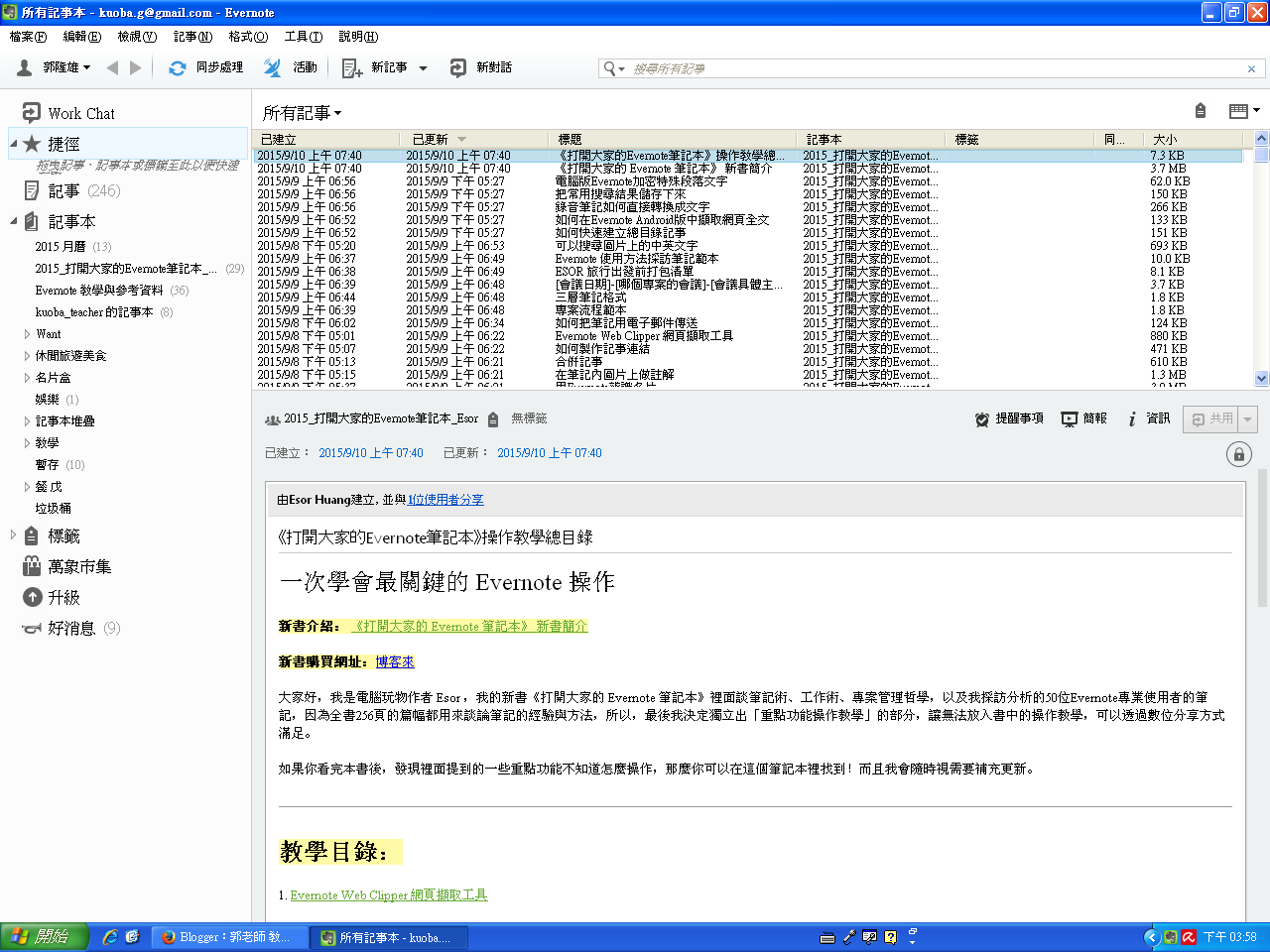This screenshot has height=952, width=1270.
Task: Expand the Want notebook stack
Action: coord(27,334)
